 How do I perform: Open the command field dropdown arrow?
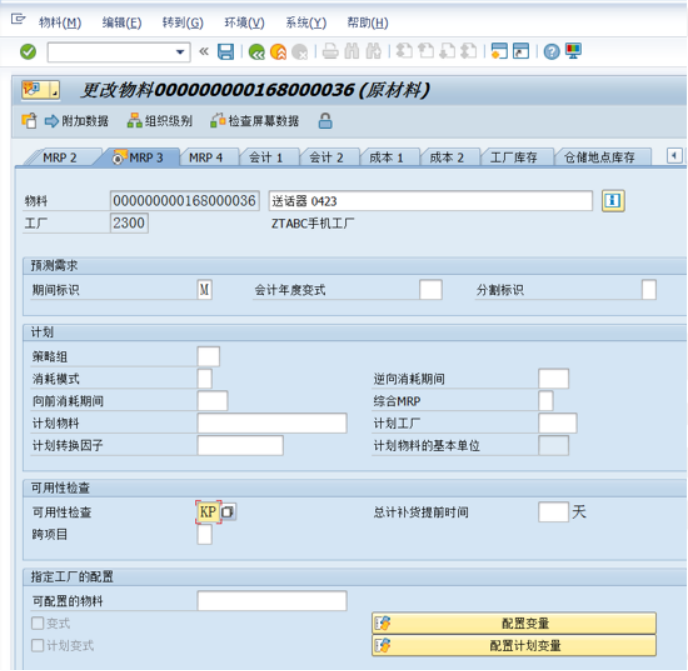click(180, 52)
